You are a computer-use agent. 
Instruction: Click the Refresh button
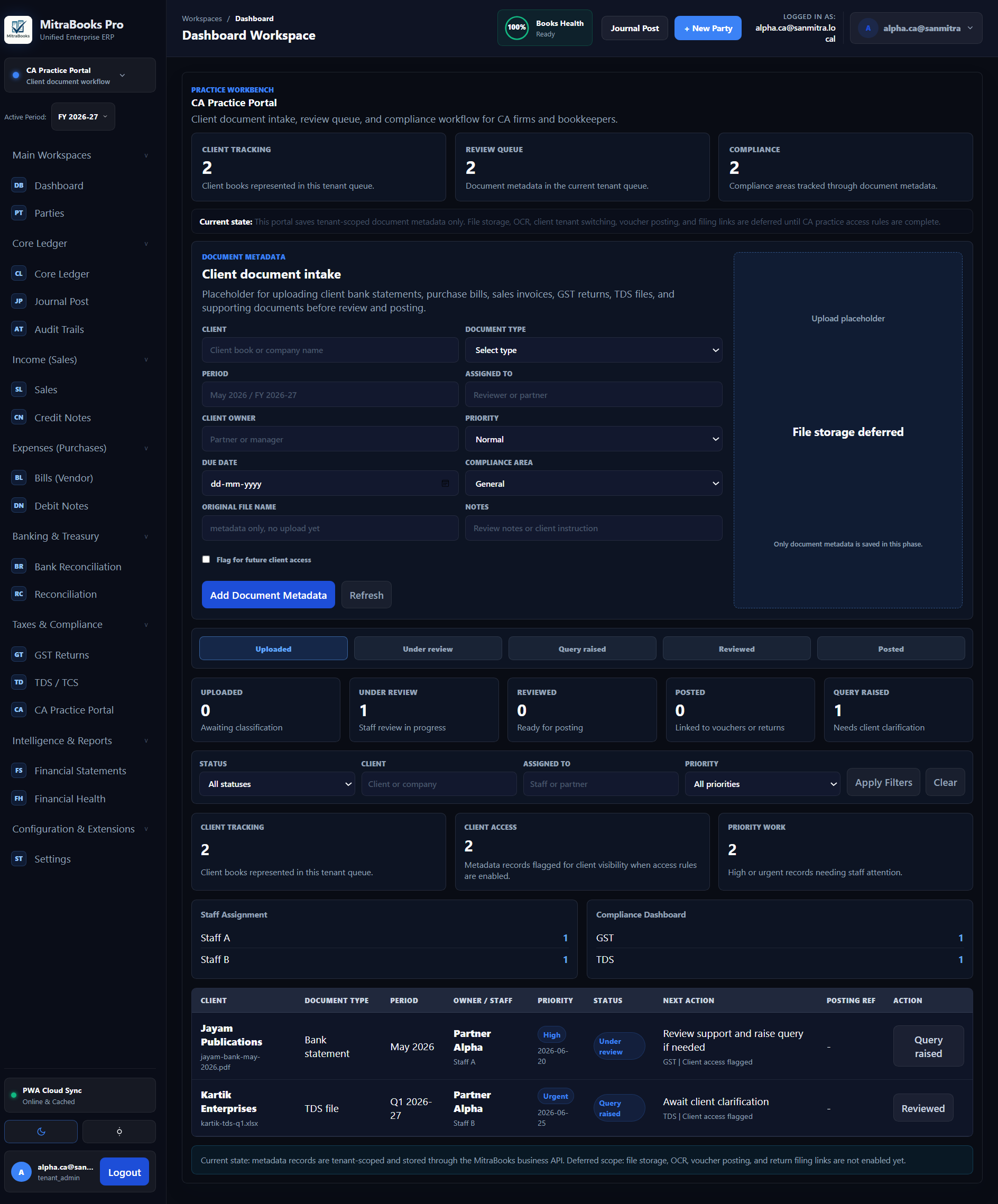[x=366, y=595]
